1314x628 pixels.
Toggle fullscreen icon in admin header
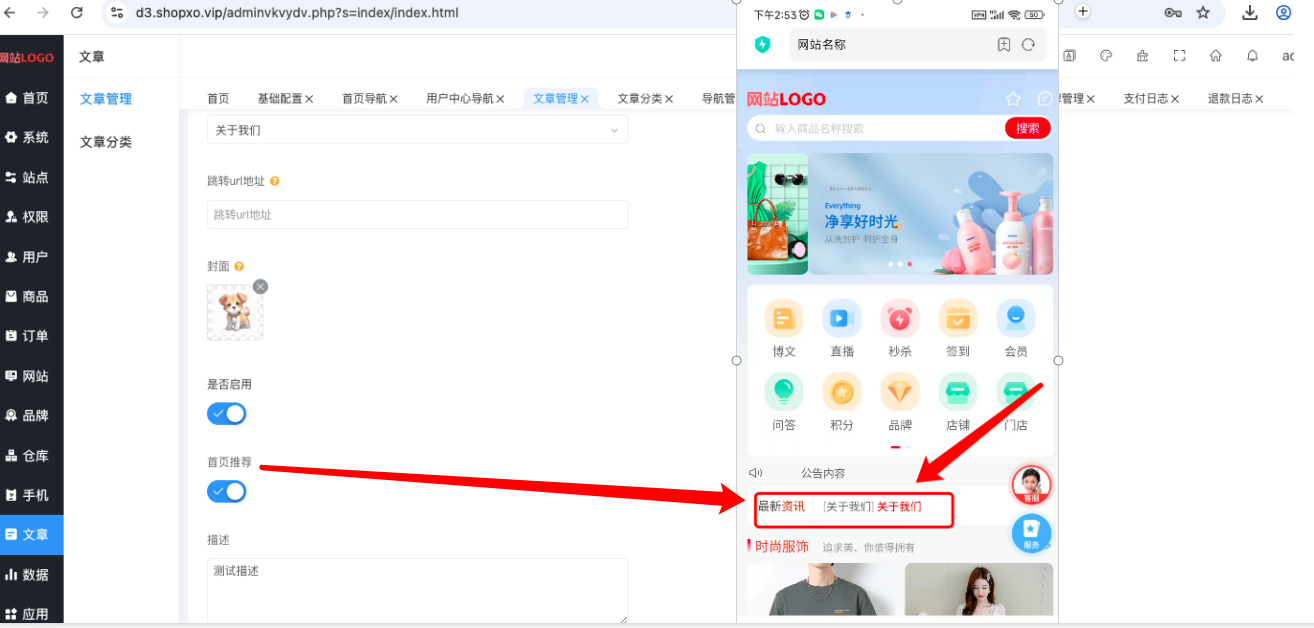(x=1179, y=56)
